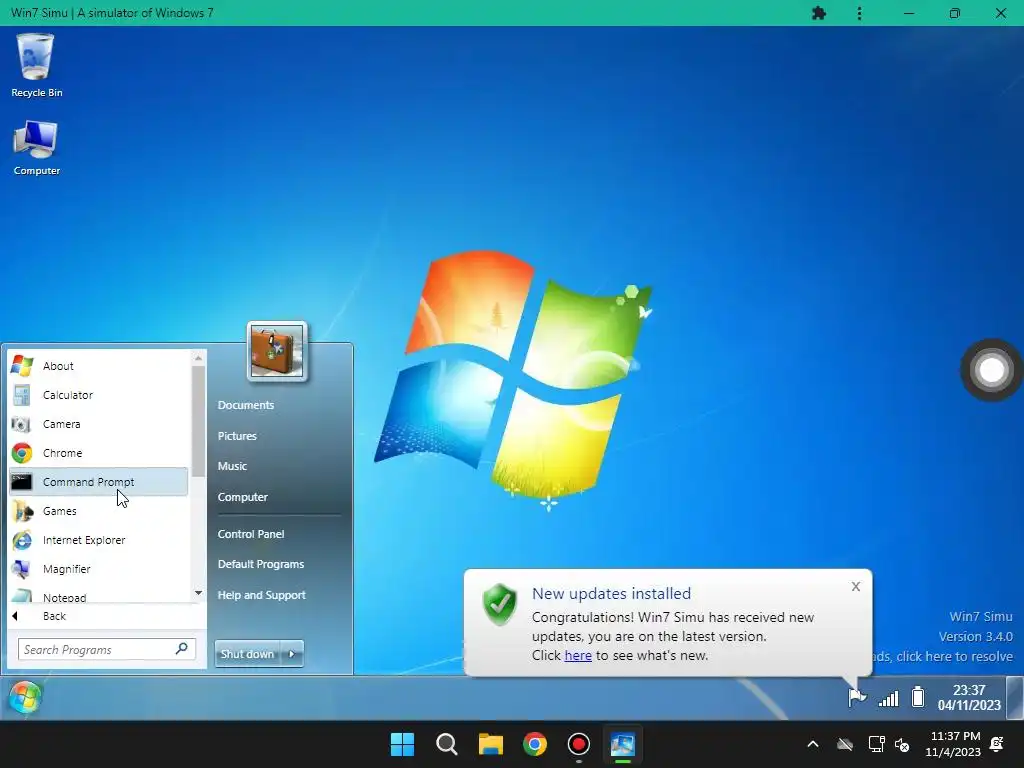
Task: Open the Win7 clock showing 23:37
Action: [969, 697]
